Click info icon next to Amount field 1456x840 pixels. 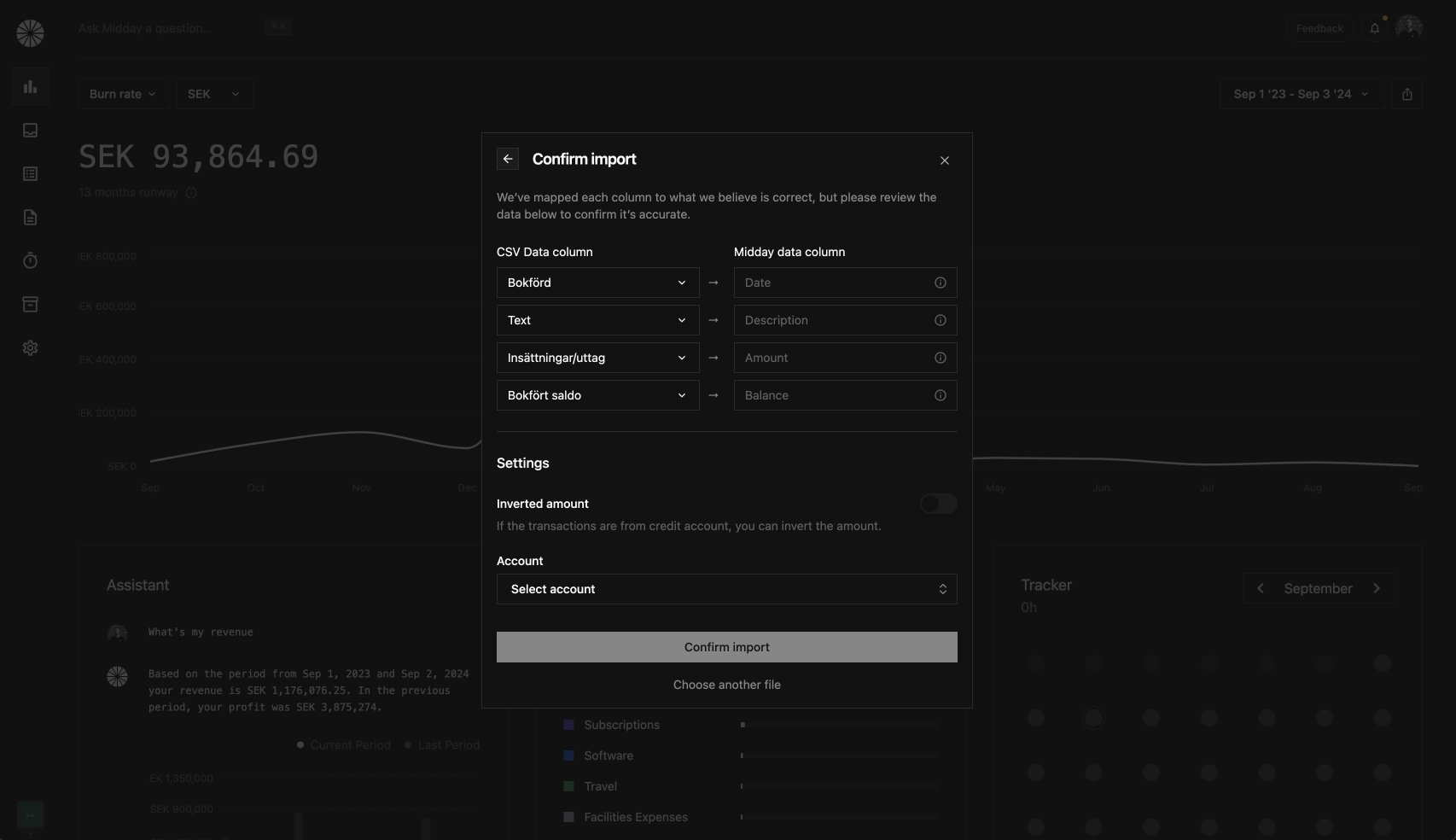click(940, 358)
